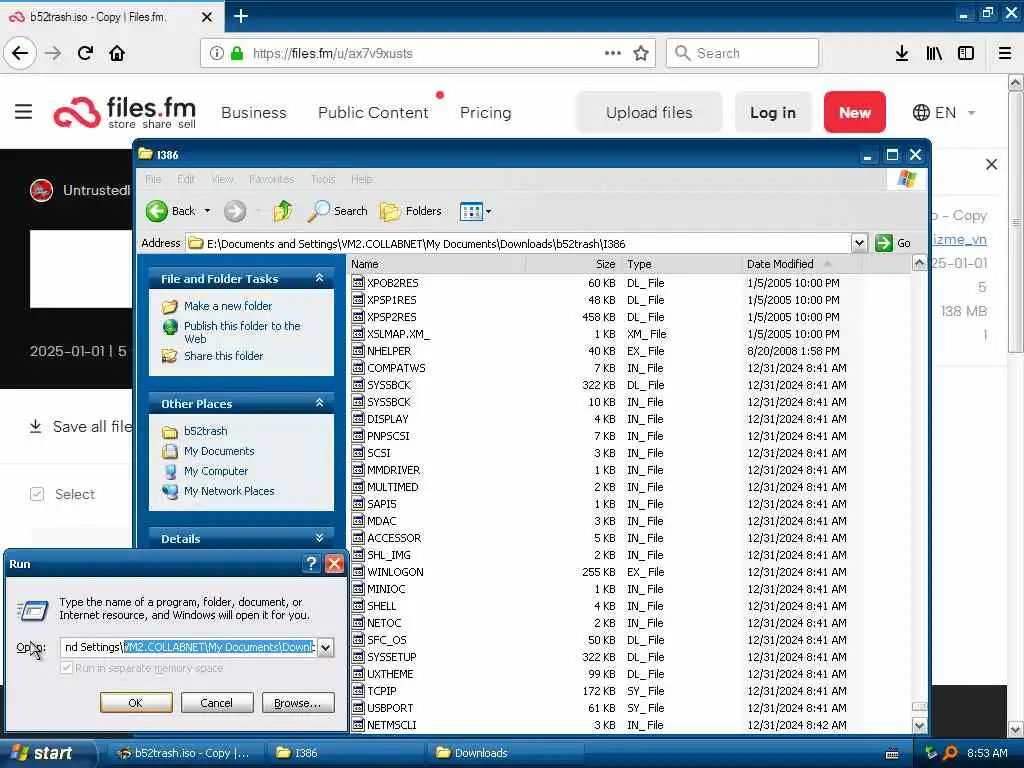Click Publish this folder to the Web

[242, 332]
